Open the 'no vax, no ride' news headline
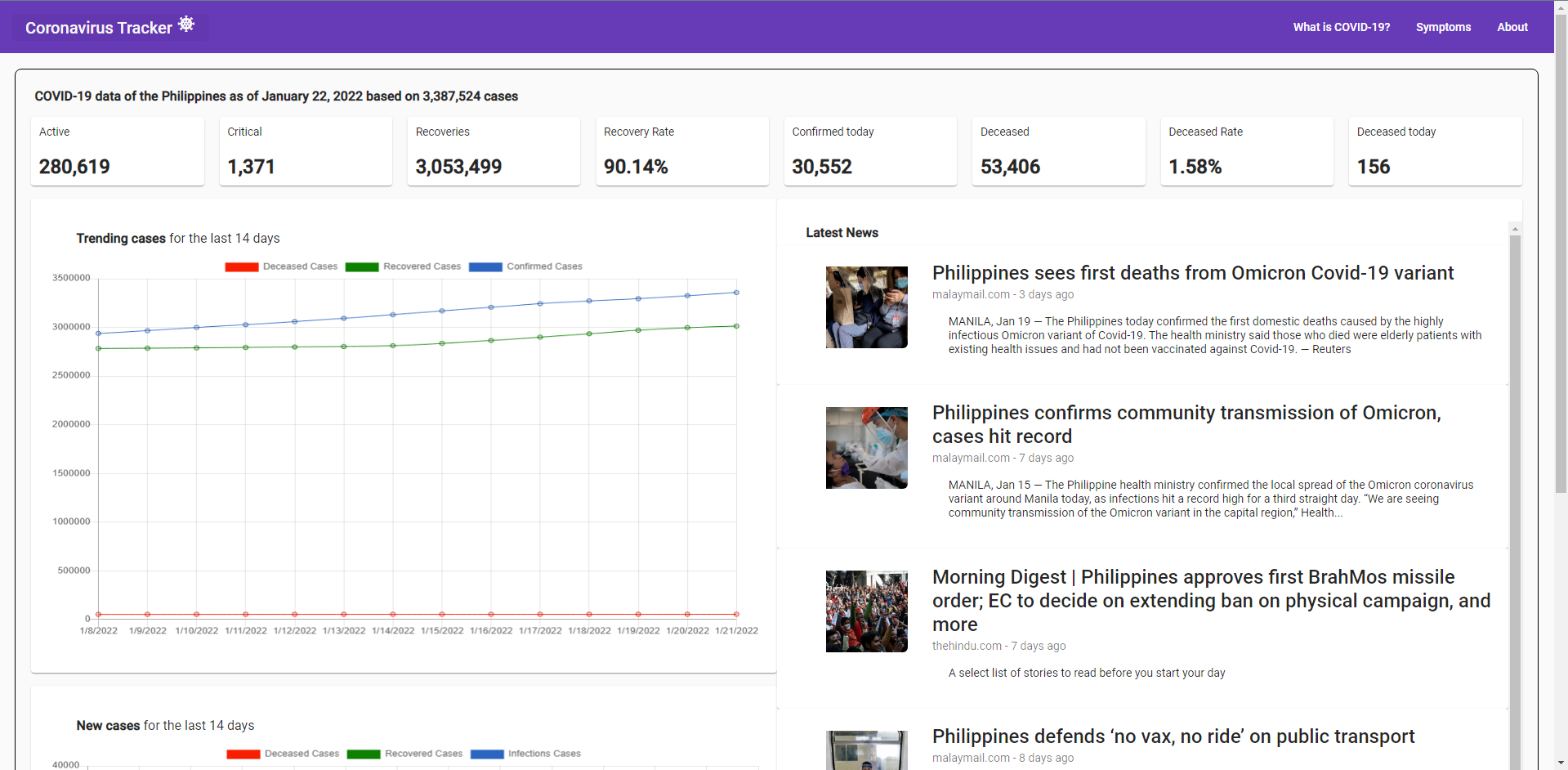1568x770 pixels. (1173, 736)
